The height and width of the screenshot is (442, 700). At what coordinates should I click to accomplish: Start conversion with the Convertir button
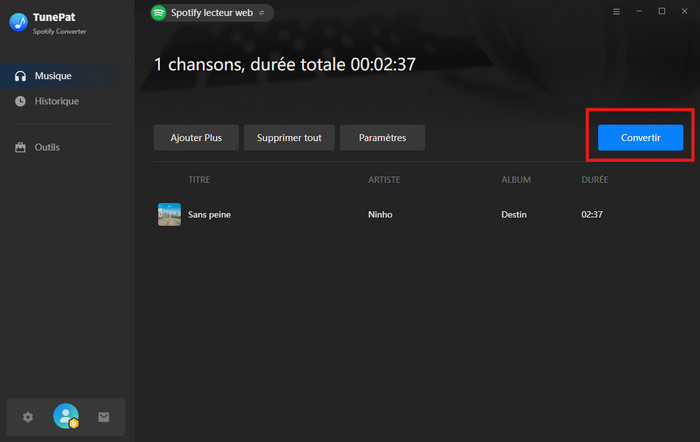pyautogui.click(x=640, y=138)
